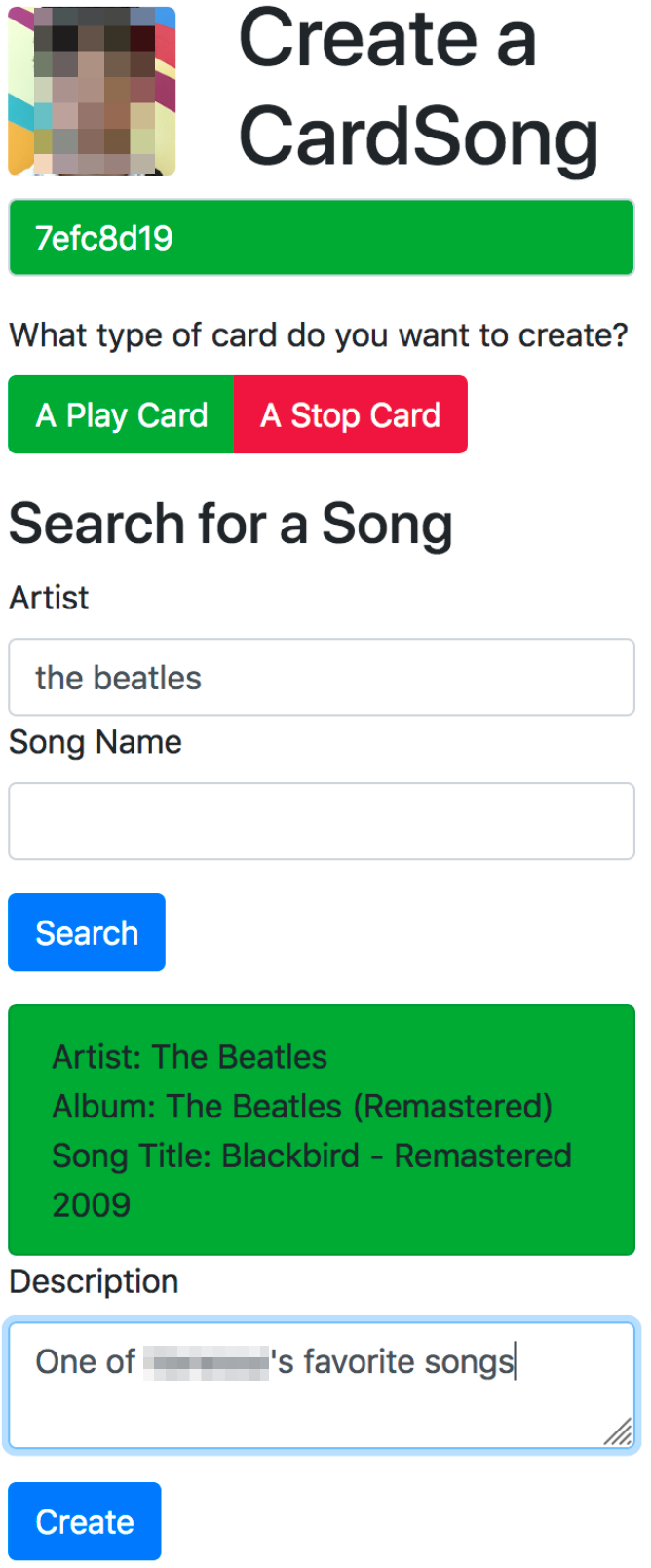
Task: Click the "2009" text in the song result
Action: [92, 1205]
